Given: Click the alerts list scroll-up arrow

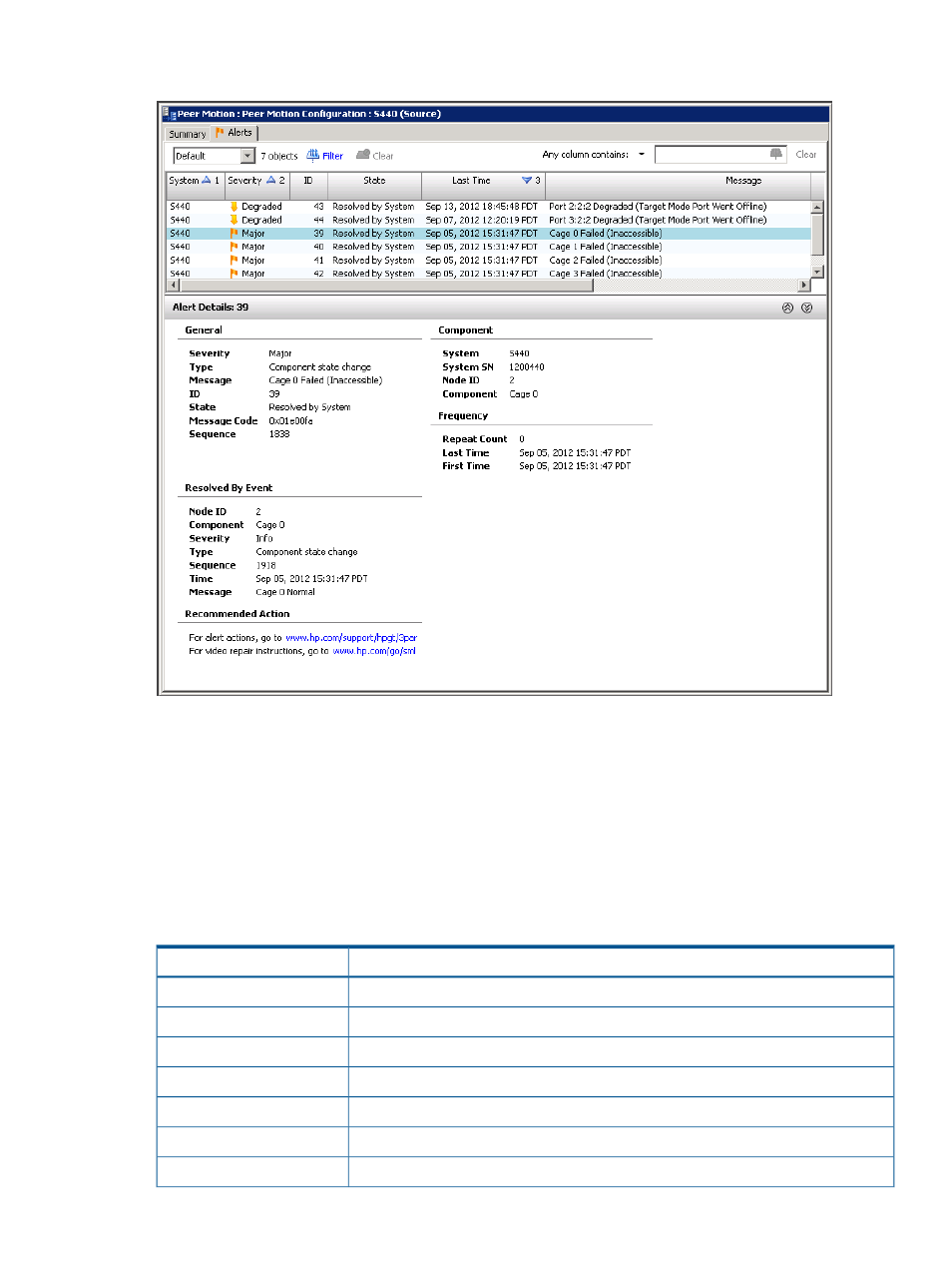Looking at the screenshot, I should pyautogui.click(x=817, y=207).
